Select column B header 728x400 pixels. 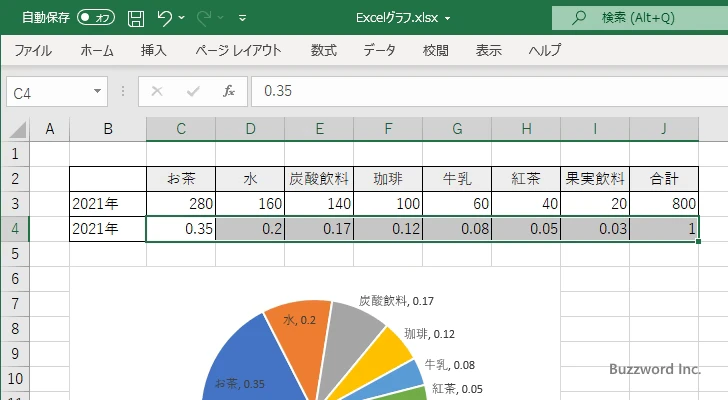108,129
